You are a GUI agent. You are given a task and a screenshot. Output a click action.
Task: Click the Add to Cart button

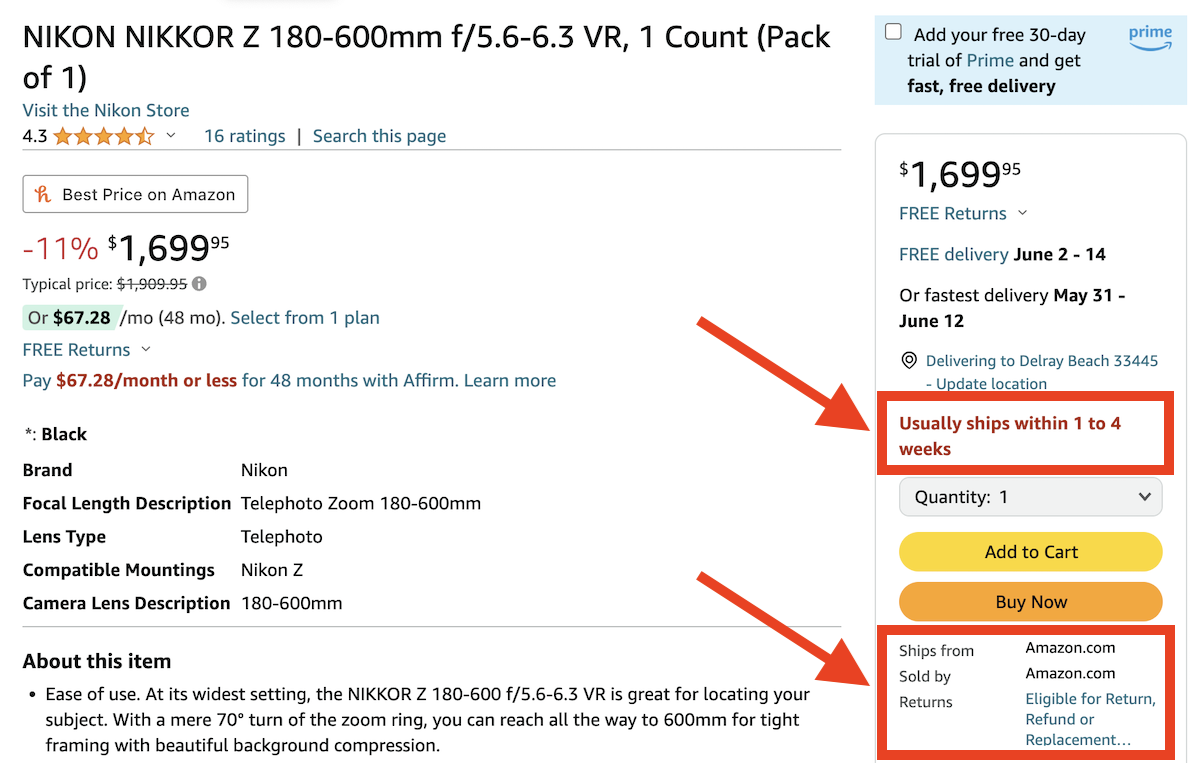coord(1031,552)
